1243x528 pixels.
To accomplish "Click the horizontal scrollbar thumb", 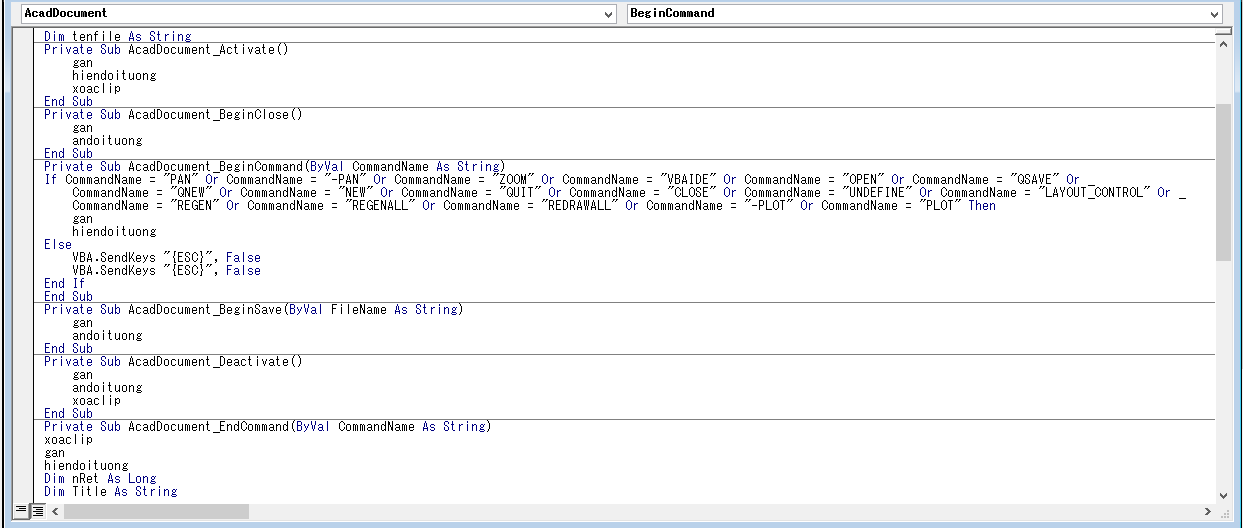I will (x=155, y=511).
